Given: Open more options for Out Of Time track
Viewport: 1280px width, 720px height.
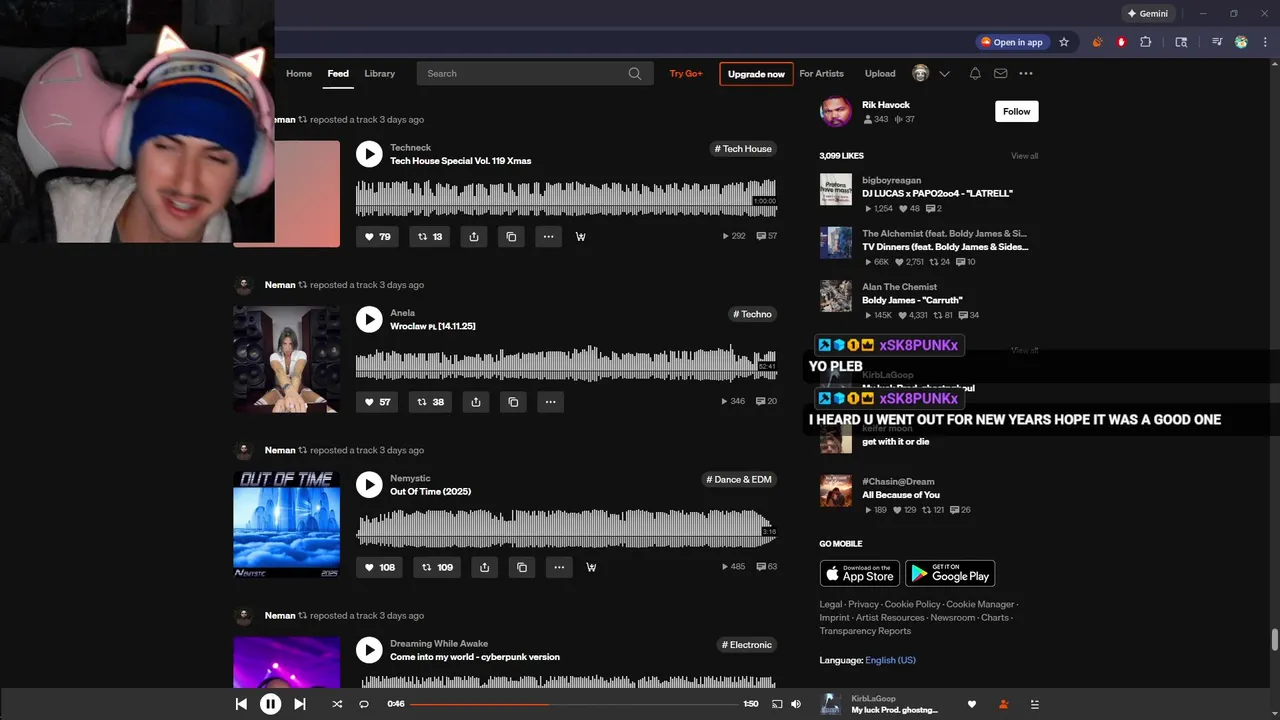Looking at the screenshot, I should tap(559, 567).
